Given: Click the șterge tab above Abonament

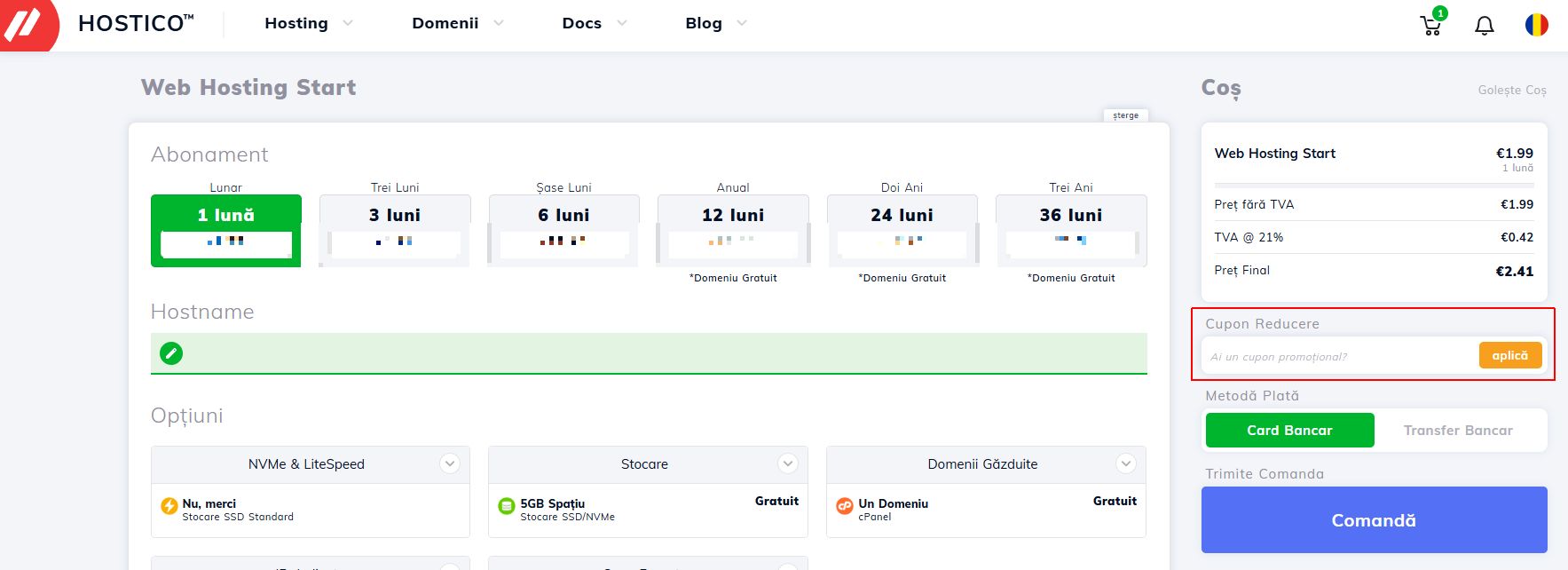Looking at the screenshot, I should (x=1126, y=115).
